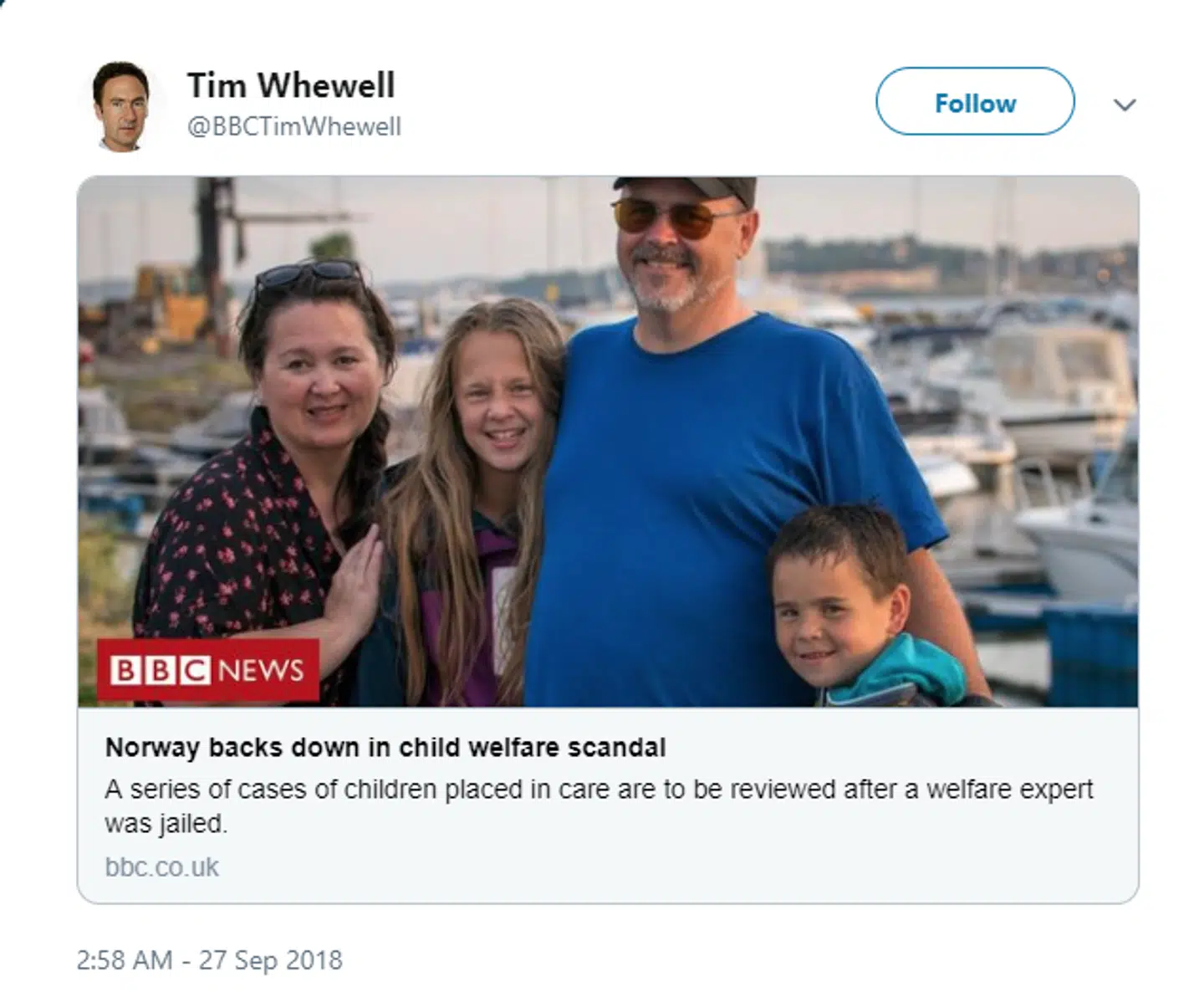Click the BBC NEWS logo on the card

click(x=208, y=669)
